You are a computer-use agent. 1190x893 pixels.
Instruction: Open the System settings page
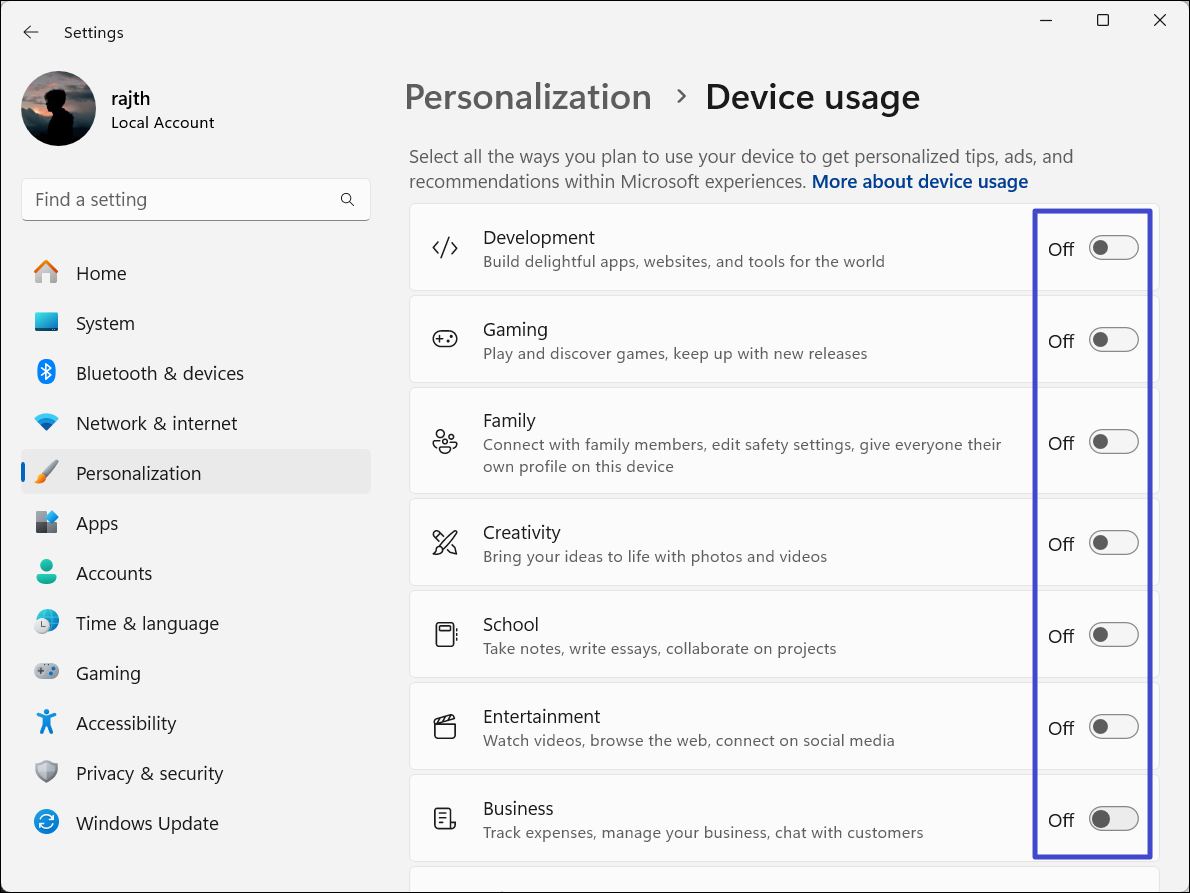click(x=105, y=323)
